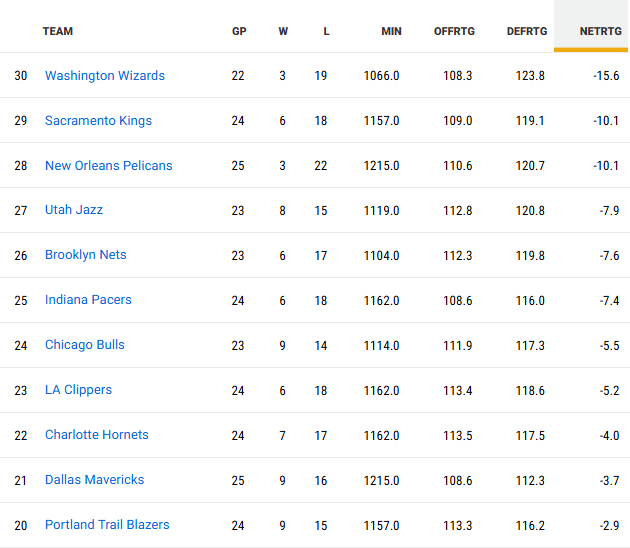Sort table by OFFRTG column header

pos(453,31)
